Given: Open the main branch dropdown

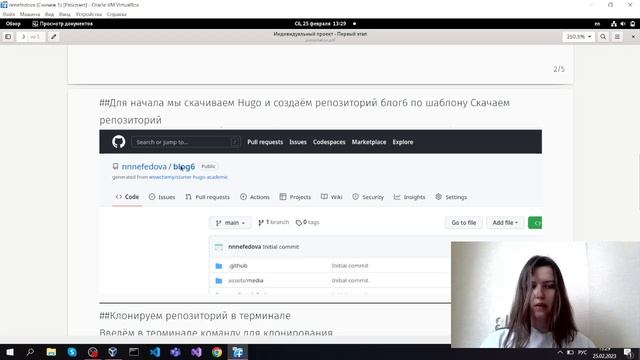Looking at the screenshot, I should coord(230,223).
